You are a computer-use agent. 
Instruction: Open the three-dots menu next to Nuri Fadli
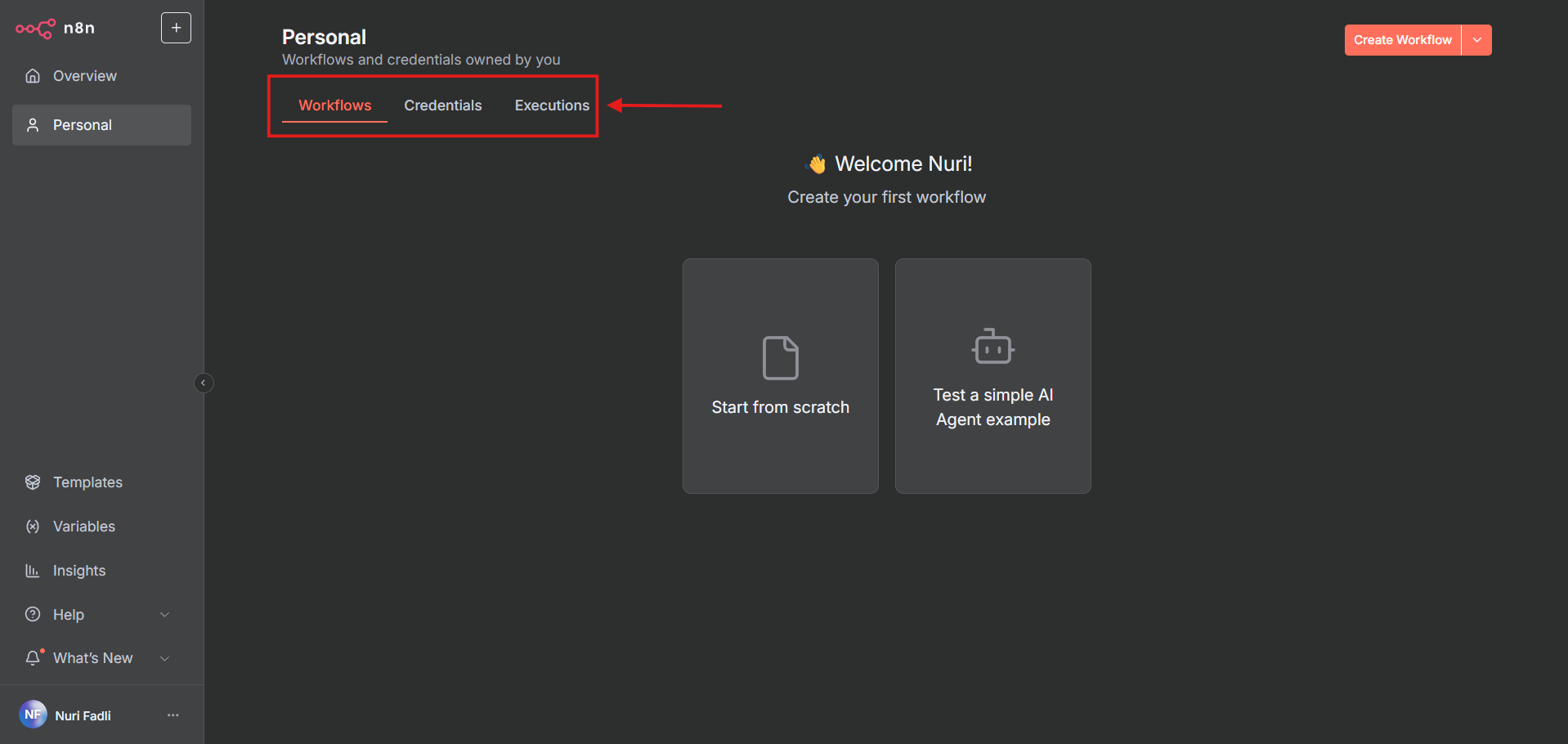pyautogui.click(x=172, y=715)
